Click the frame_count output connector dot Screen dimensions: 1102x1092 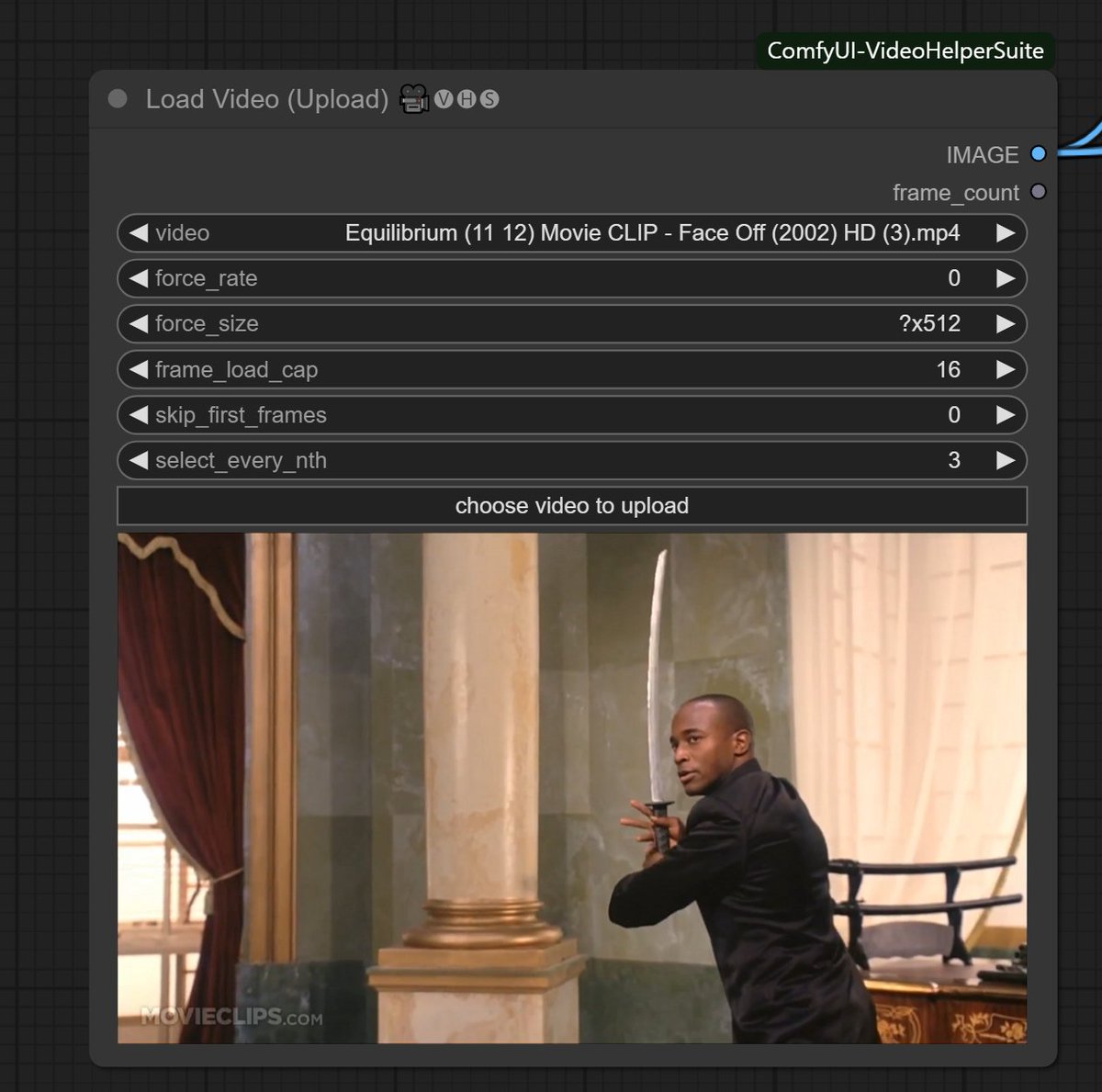tap(1039, 191)
